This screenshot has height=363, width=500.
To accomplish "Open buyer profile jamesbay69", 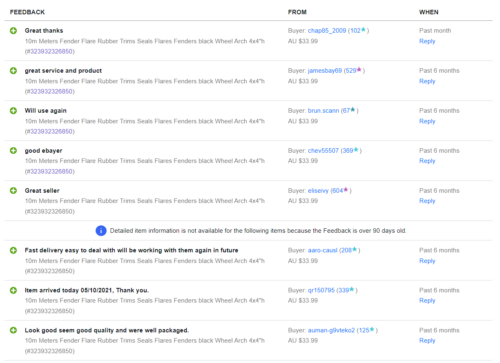I will (x=325, y=71).
